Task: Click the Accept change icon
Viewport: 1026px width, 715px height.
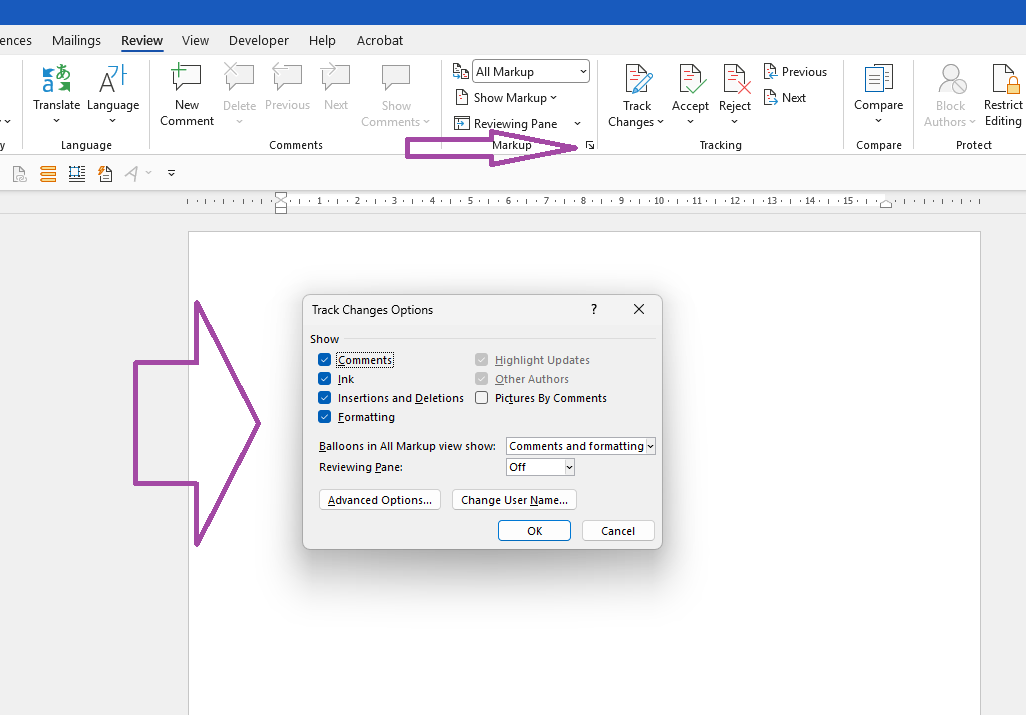Action: click(691, 79)
